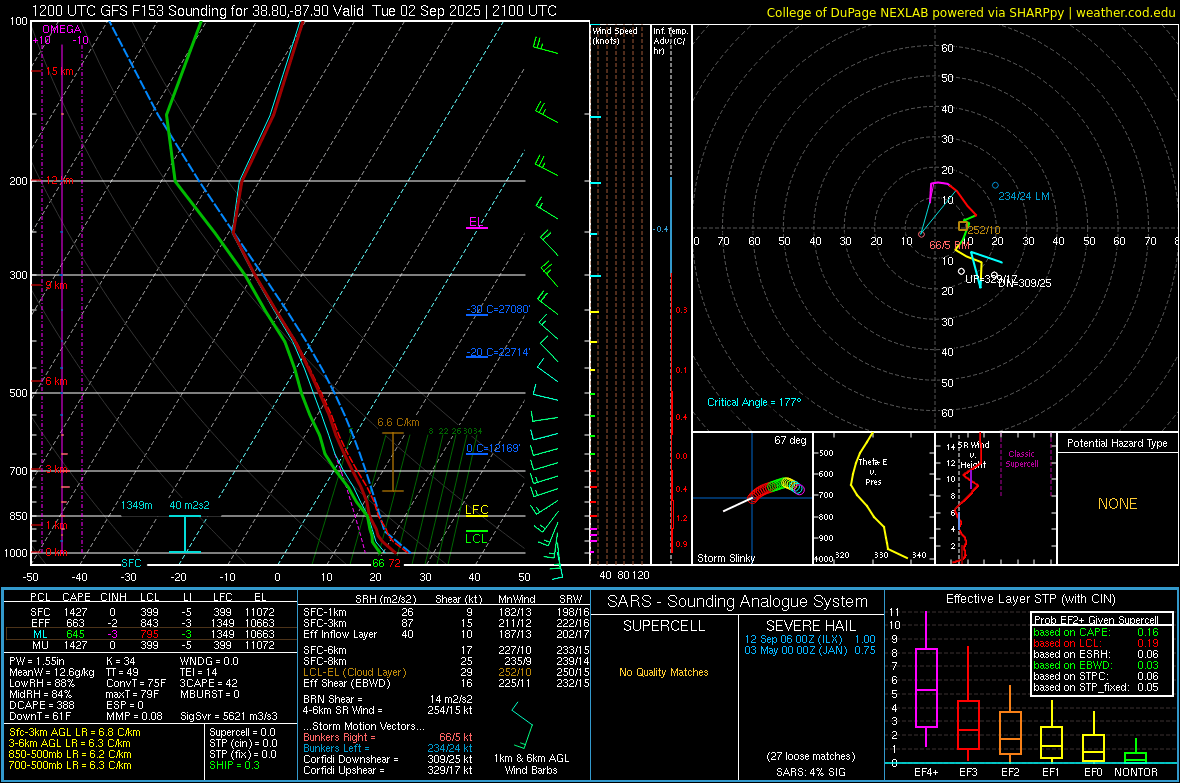Click the yellow LFC level label
Viewport: 1180px width, 783px height.
click(476, 510)
